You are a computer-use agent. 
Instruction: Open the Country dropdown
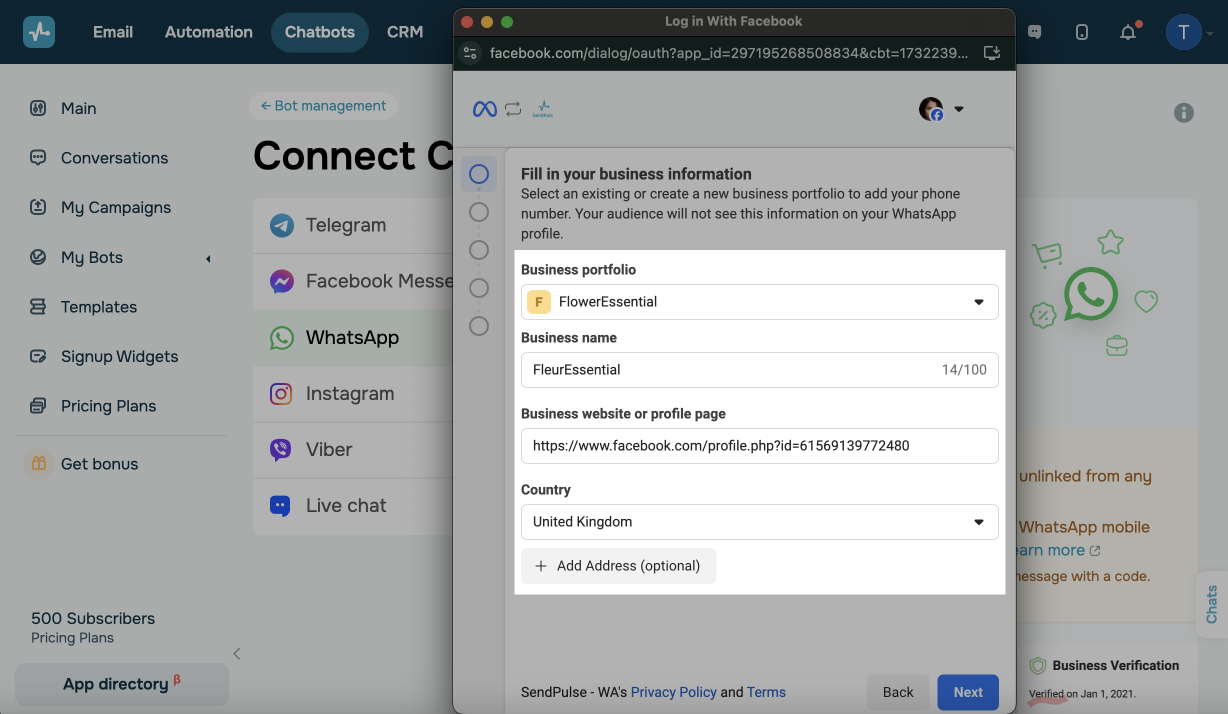point(759,522)
